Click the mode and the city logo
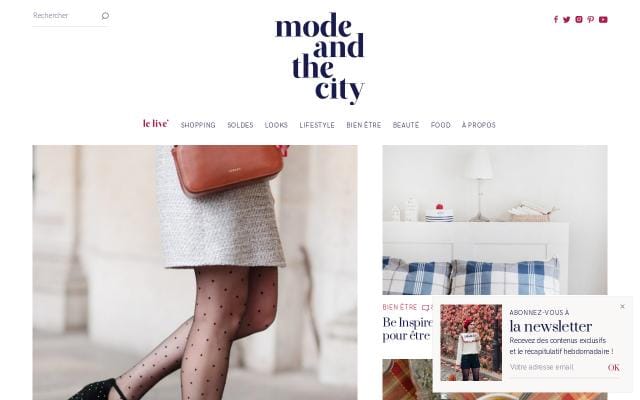This screenshot has height=400, width=640. (x=320, y=58)
